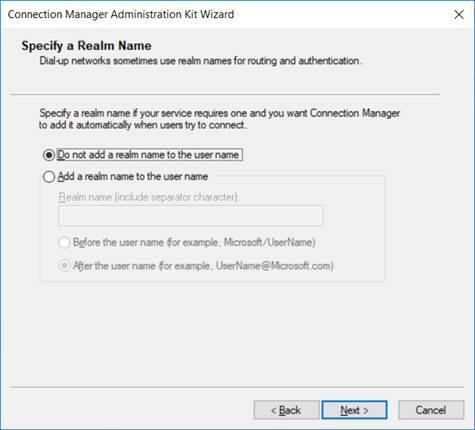The height and width of the screenshot is (430, 475).
Task: Click the 'Add a realm name to the user name' label text
Action: 133,176
